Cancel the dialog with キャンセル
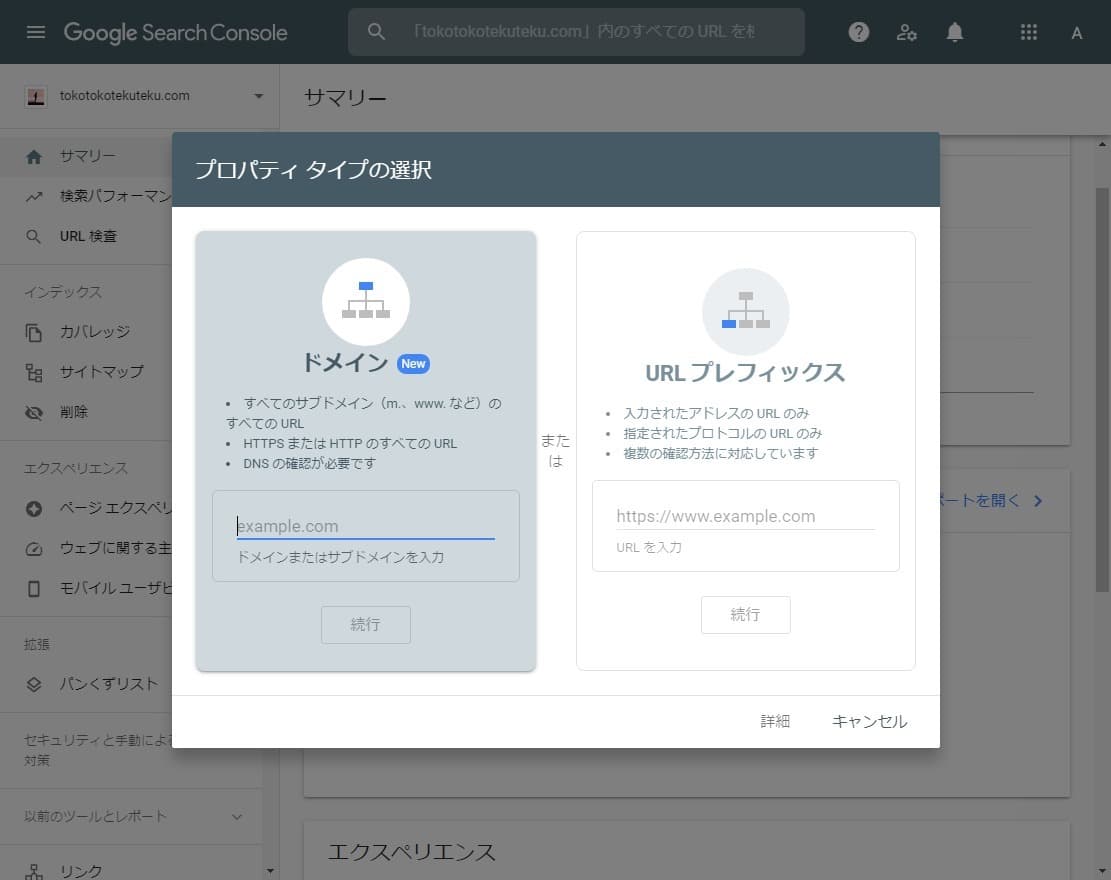Screen dimensions: 1111x880 click(x=869, y=721)
